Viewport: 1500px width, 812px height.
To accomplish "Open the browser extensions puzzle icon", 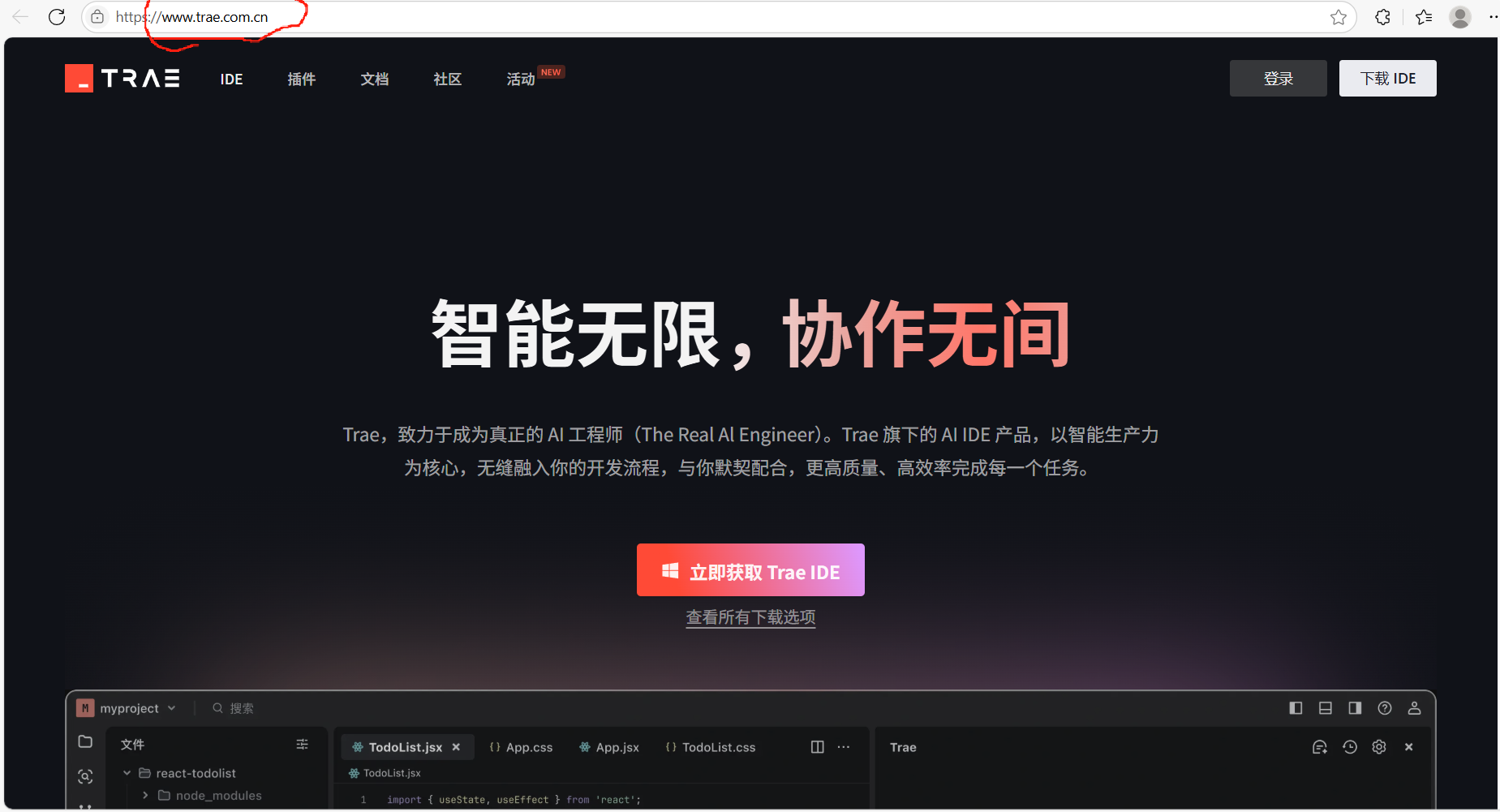I will [1383, 17].
